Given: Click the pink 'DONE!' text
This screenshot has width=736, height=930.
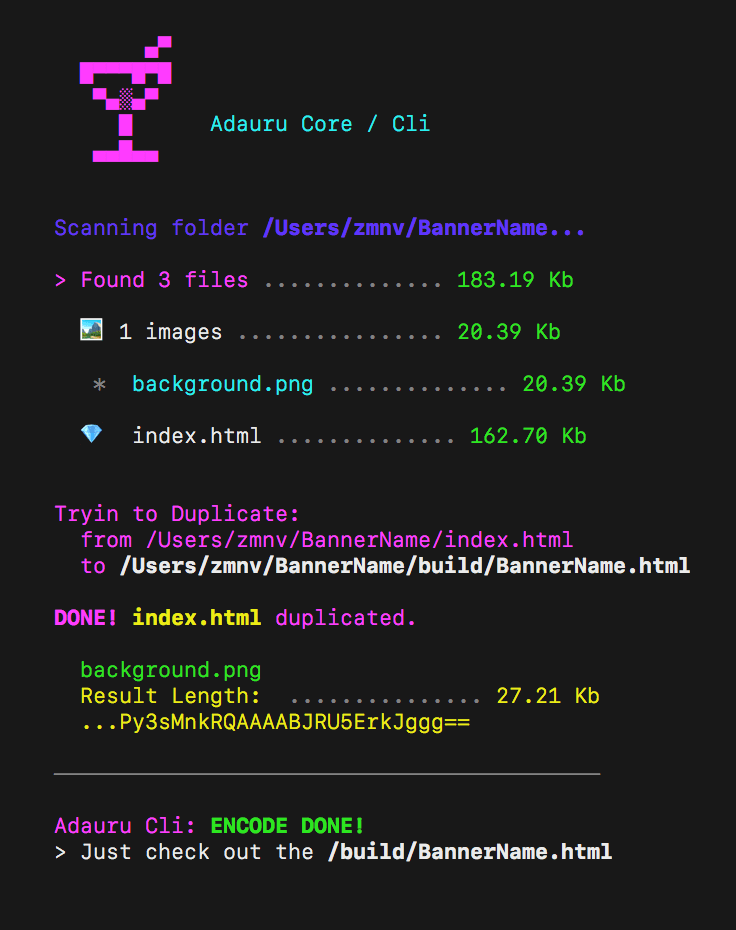Looking at the screenshot, I should pos(85,618).
